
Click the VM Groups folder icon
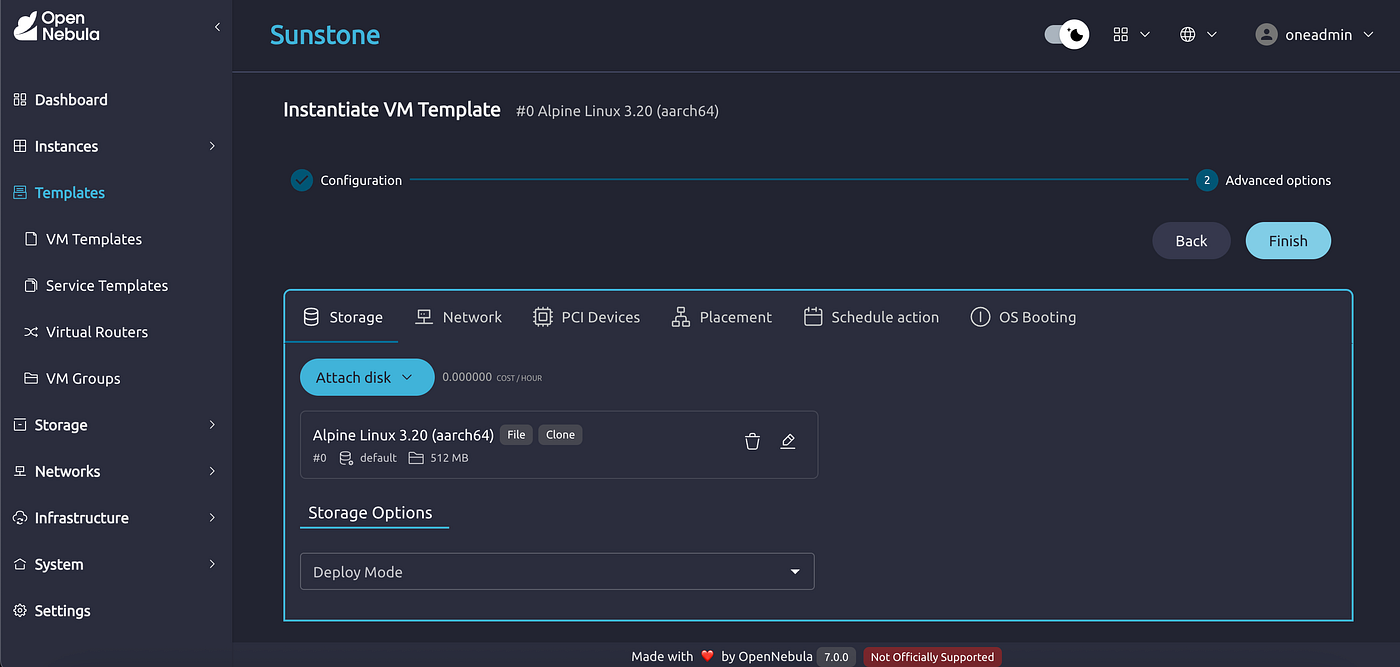click(x=31, y=379)
